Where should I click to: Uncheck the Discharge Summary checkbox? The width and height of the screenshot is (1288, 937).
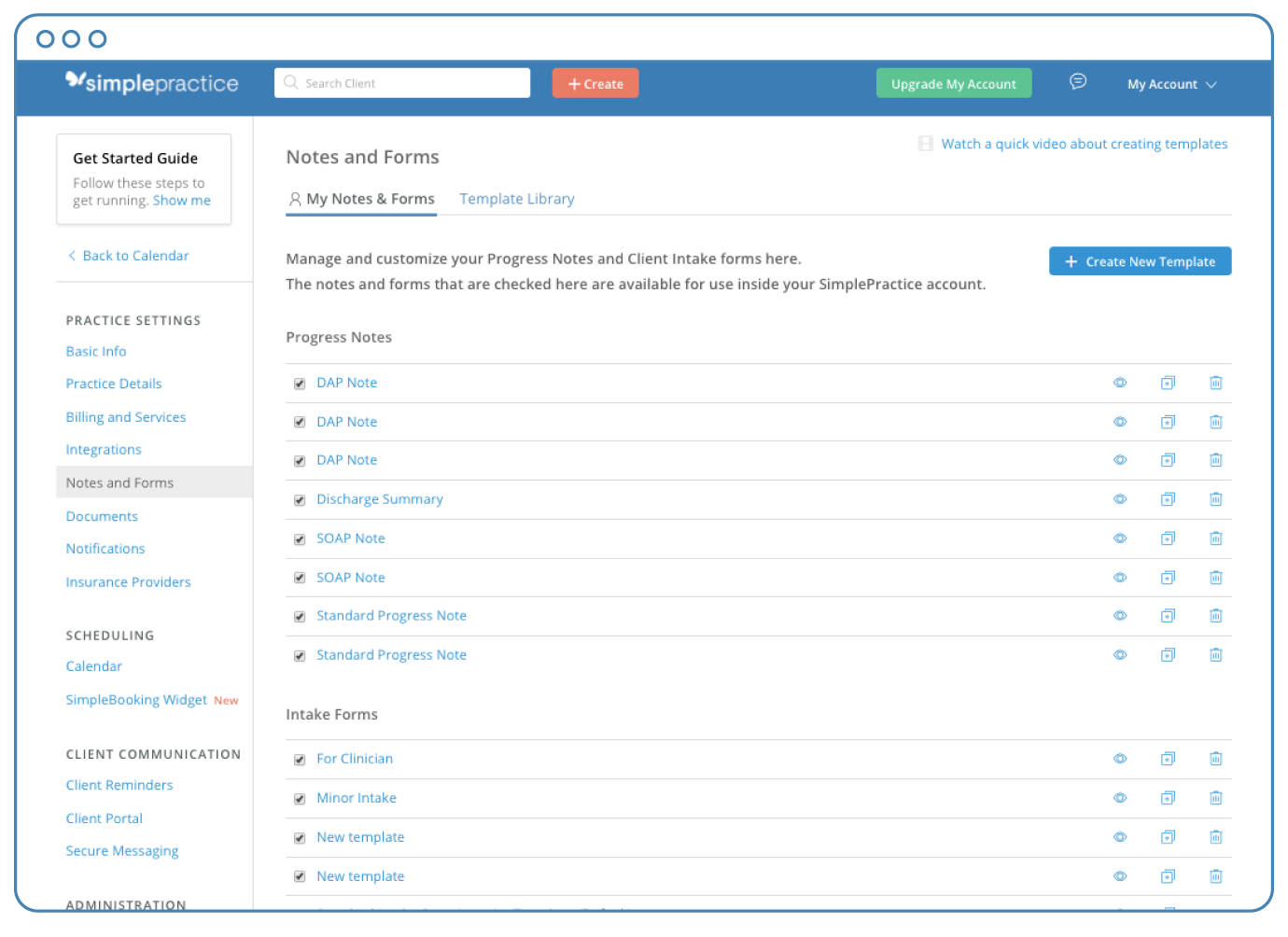(x=300, y=500)
